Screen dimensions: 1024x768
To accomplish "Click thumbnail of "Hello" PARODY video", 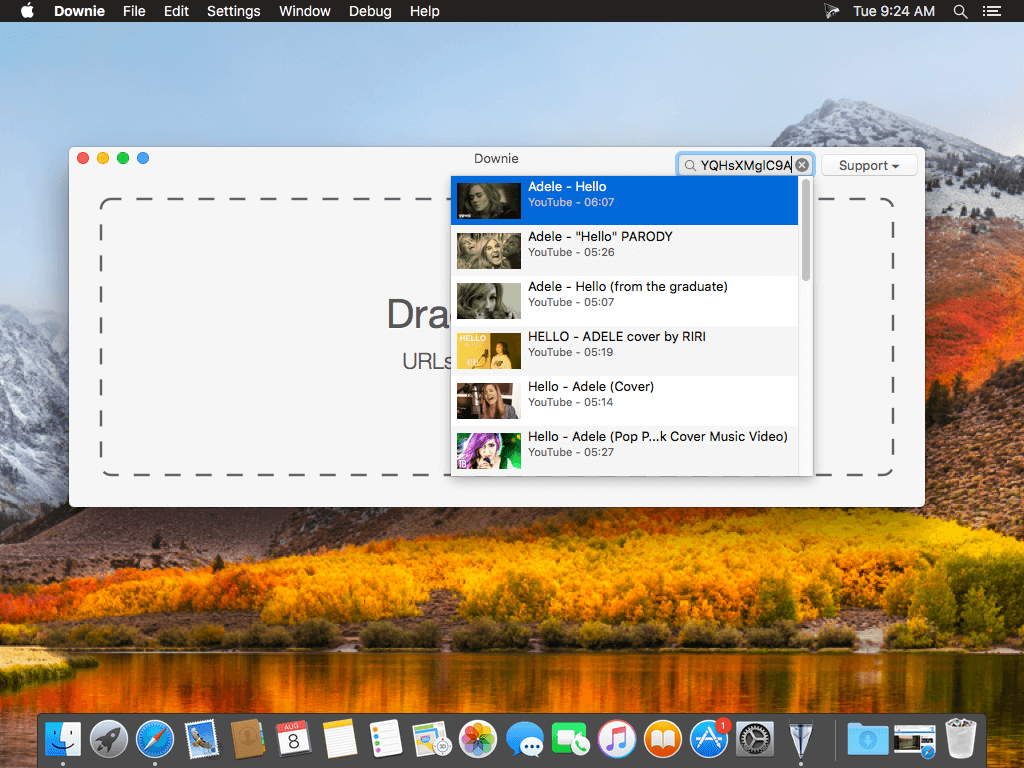I will (488, 251).
